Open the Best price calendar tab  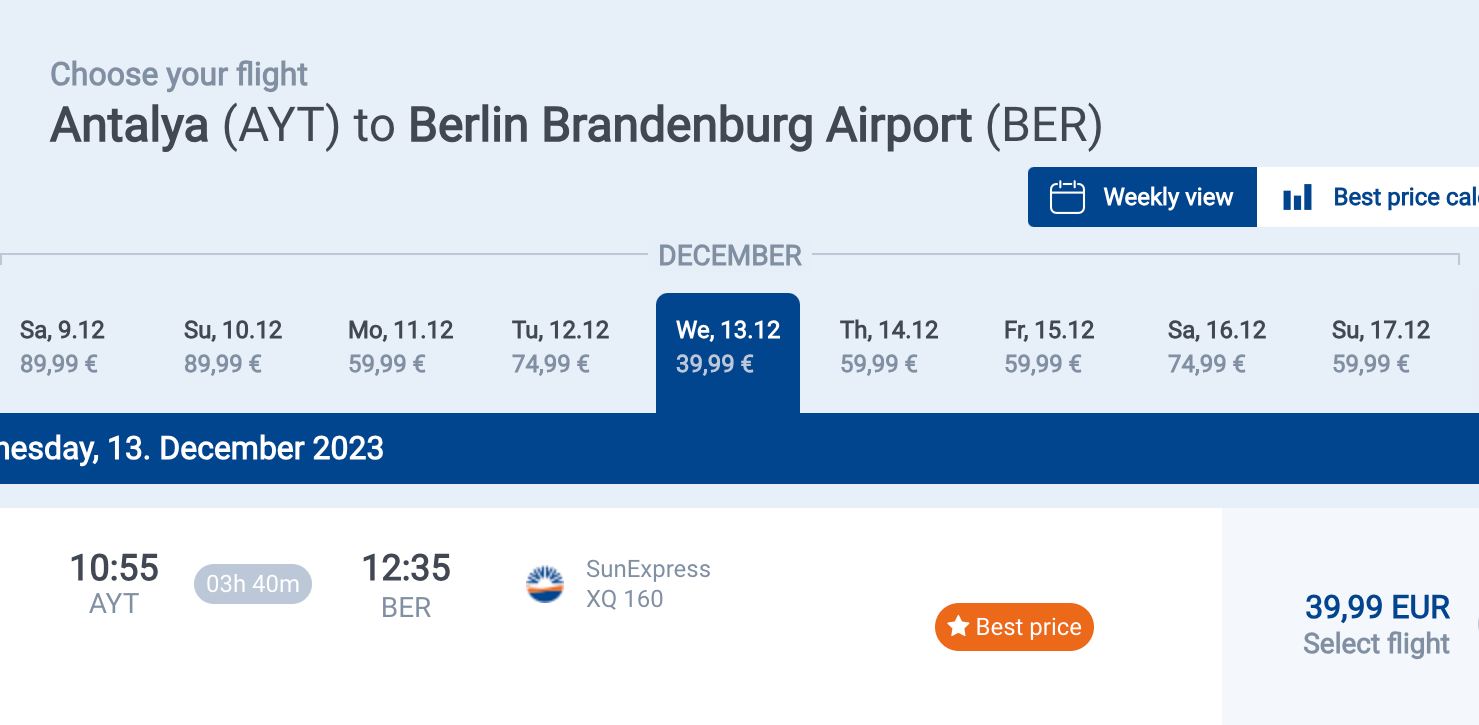point(1380,197)
